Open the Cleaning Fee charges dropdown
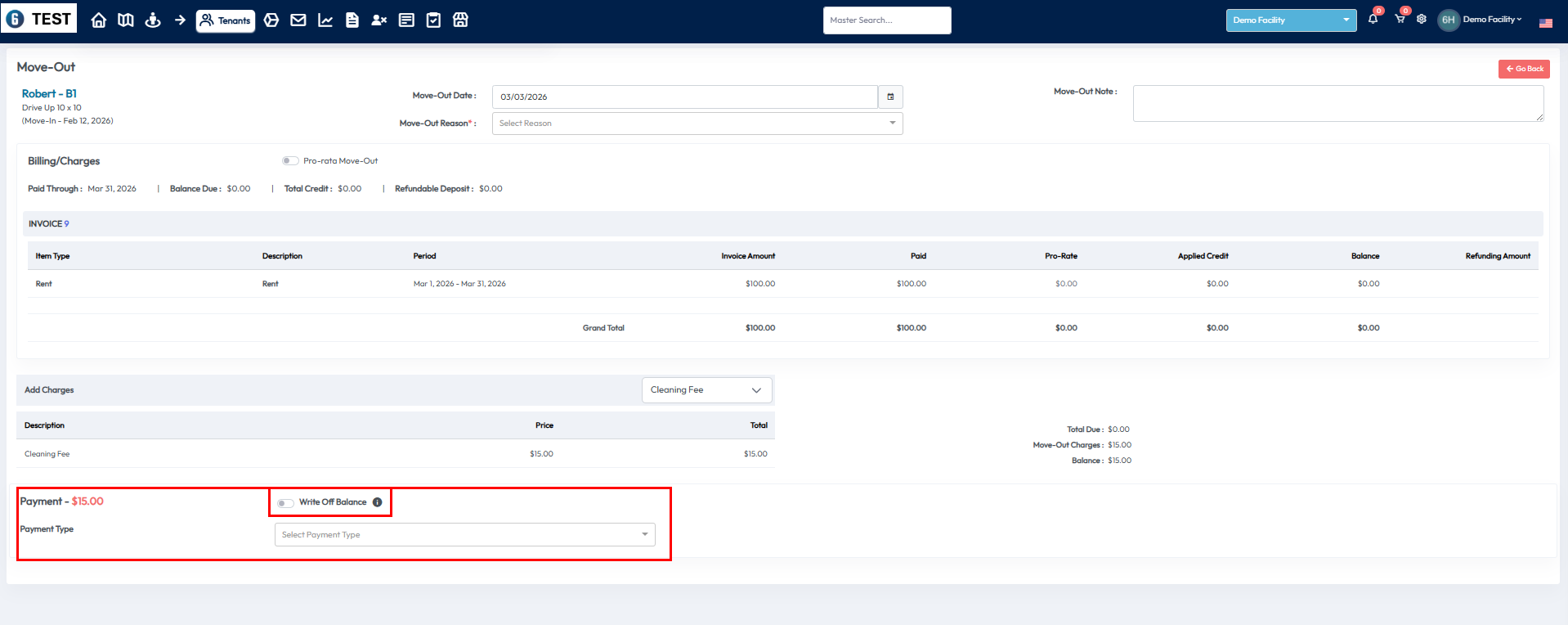The height and width of the screenshot is (625, 1568). pyautogui.click(x=706, y=390)
